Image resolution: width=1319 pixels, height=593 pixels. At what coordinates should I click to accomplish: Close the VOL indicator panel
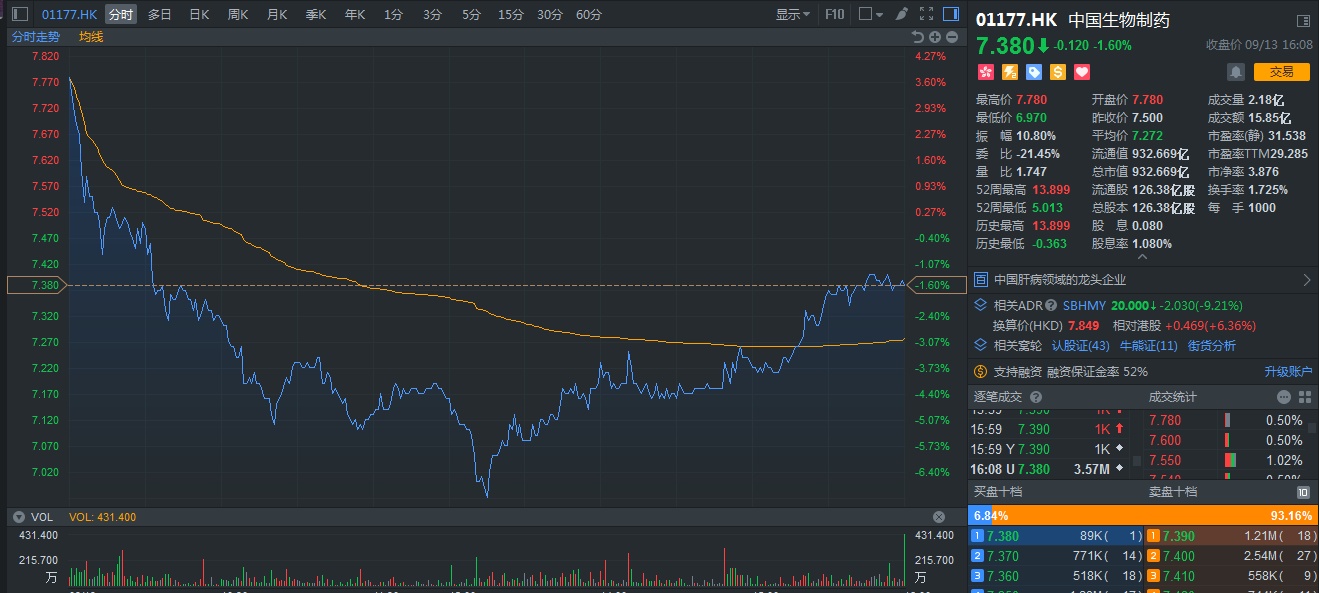(939, 517)
